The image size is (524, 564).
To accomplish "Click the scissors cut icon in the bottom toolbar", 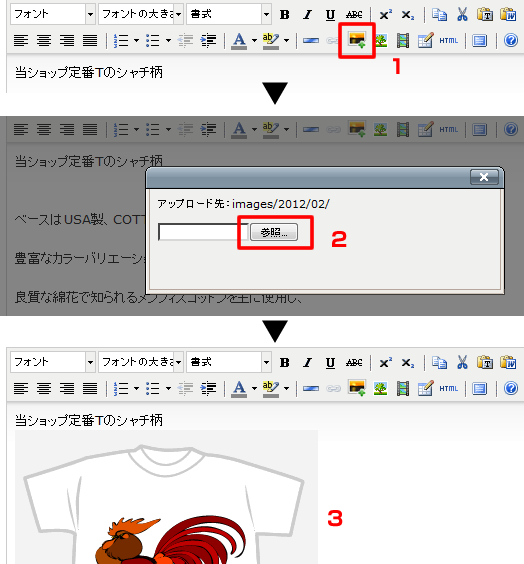I will pyautogui.click(x=462, y=363).
